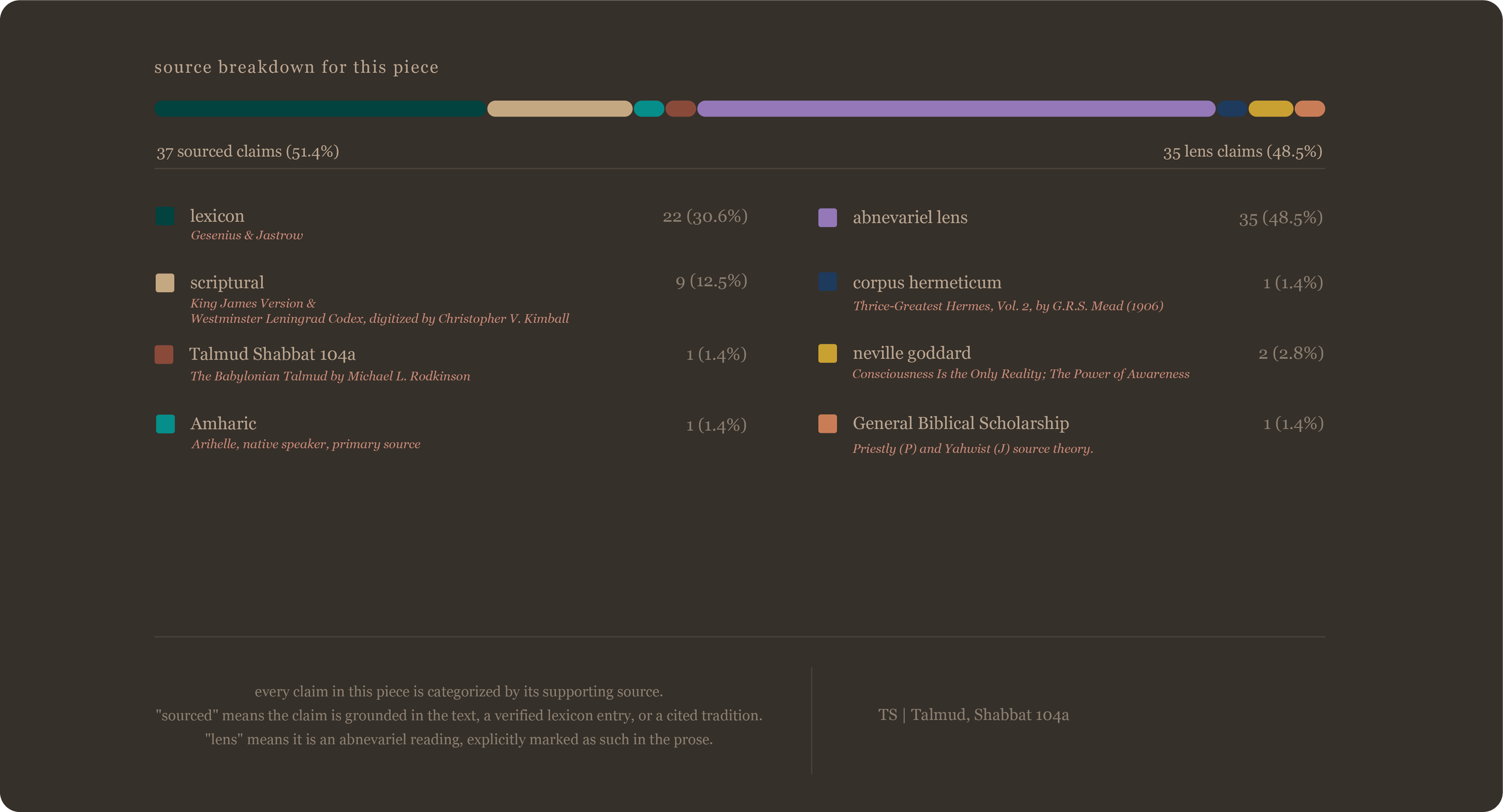1503x812 pixels.
Task: Click the 'King James Version &' citation line
Action: coord(253,303)
